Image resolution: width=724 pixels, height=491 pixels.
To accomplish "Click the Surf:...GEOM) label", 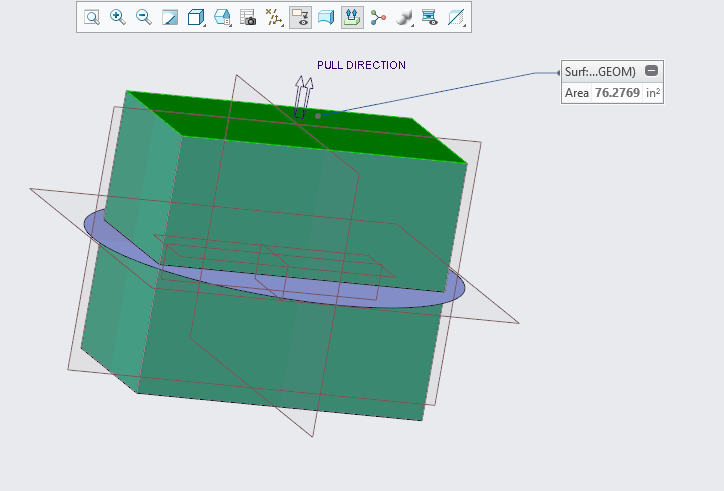I will tap(600, 72).
